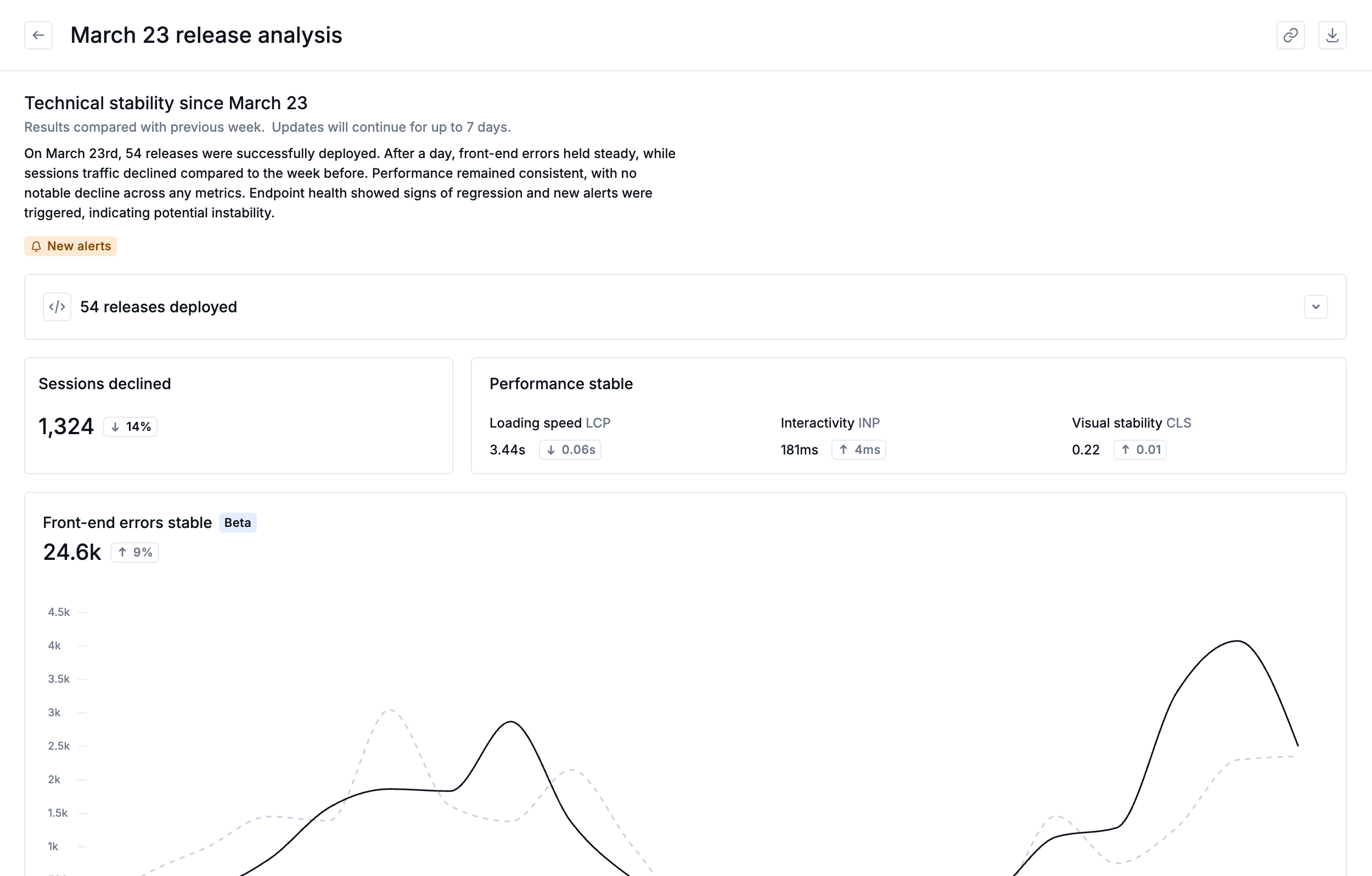Click the Beta tag next to Front-end errors
This screenshot has width=1372, height=876.
coord(237,523)
